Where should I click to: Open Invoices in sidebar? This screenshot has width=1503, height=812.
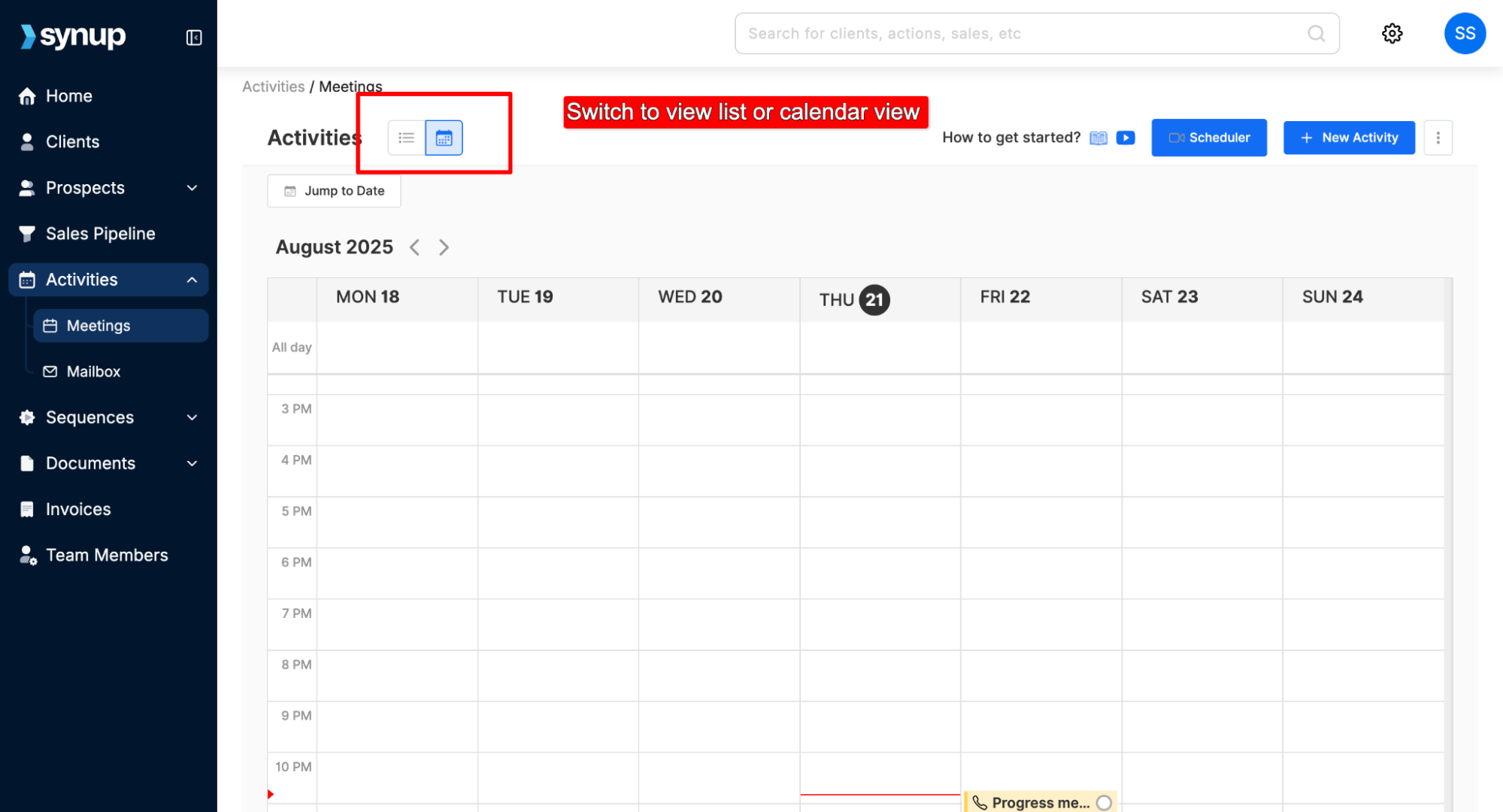(x=109, y=509)
